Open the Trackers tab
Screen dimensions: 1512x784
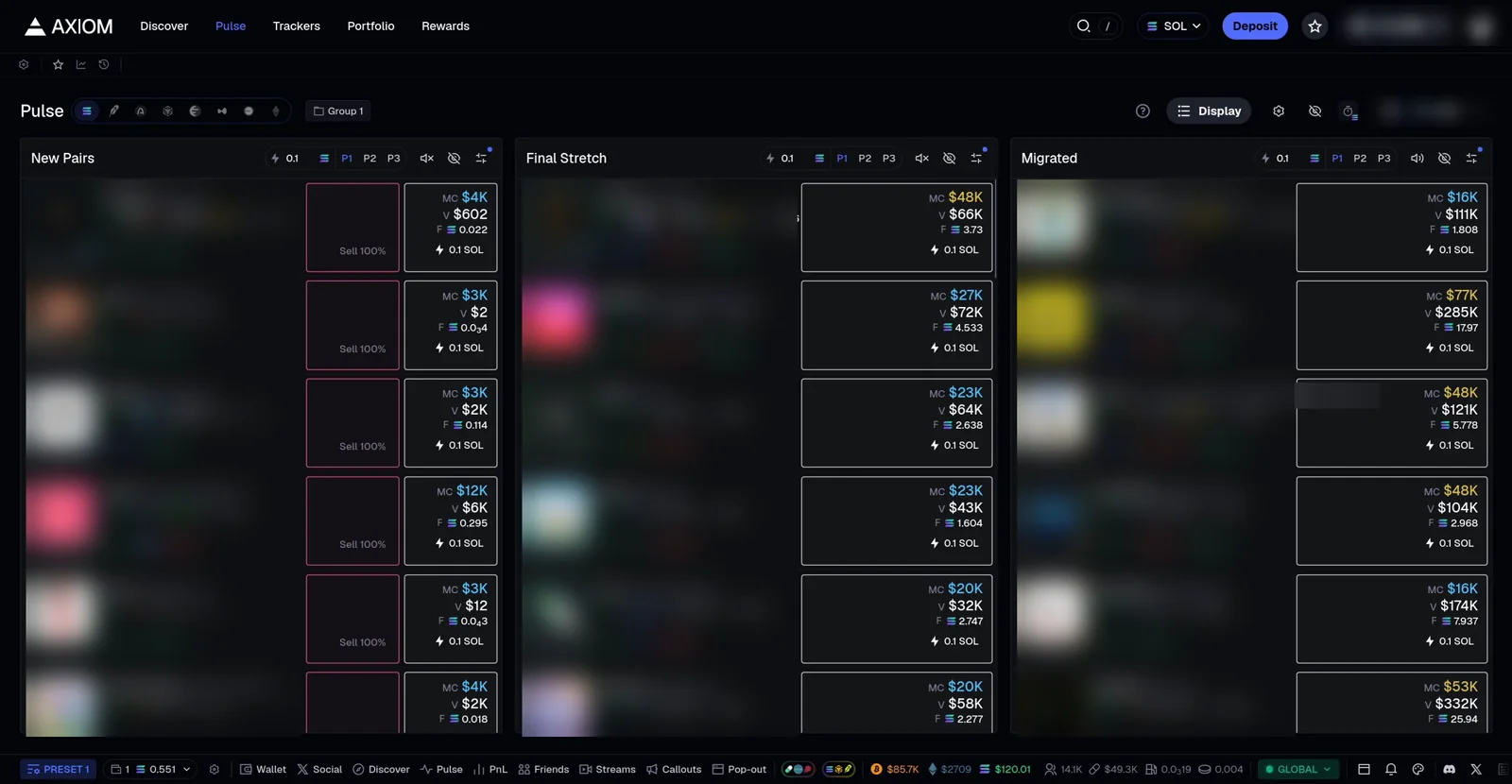(x=297, y=26)
